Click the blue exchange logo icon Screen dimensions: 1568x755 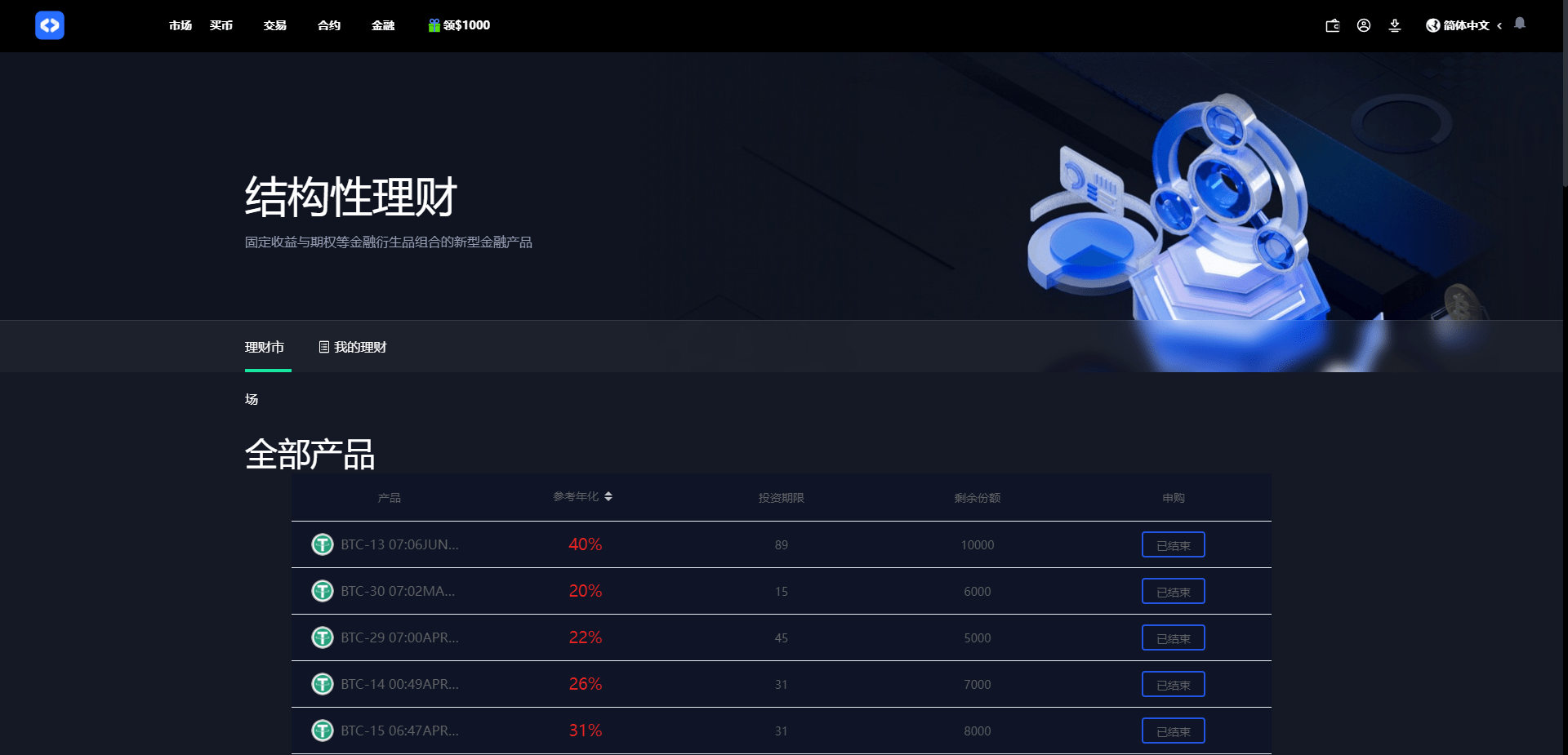[50, 25]
